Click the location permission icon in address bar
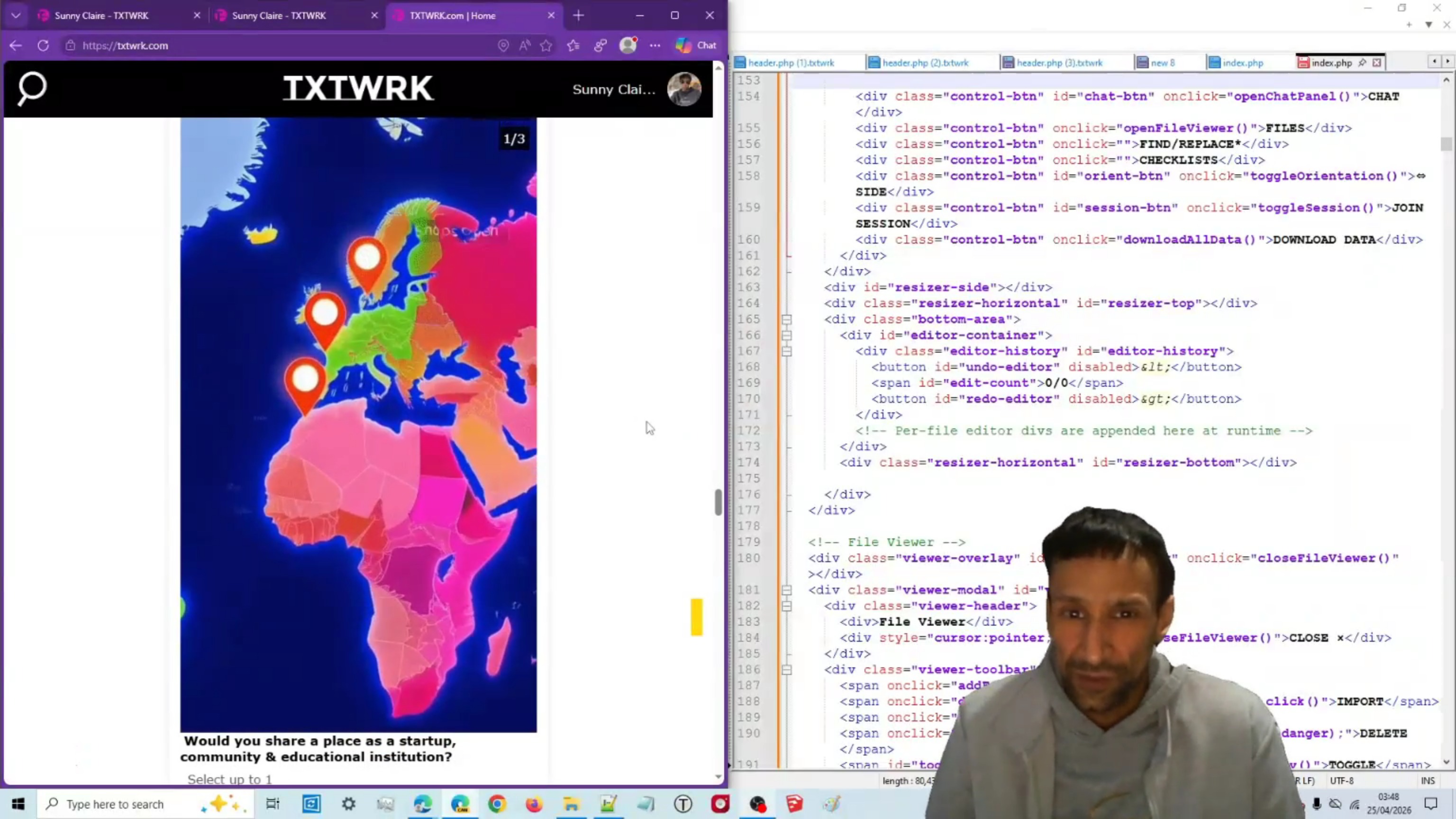Viewport: 1456px width, 819px height. 503,45
